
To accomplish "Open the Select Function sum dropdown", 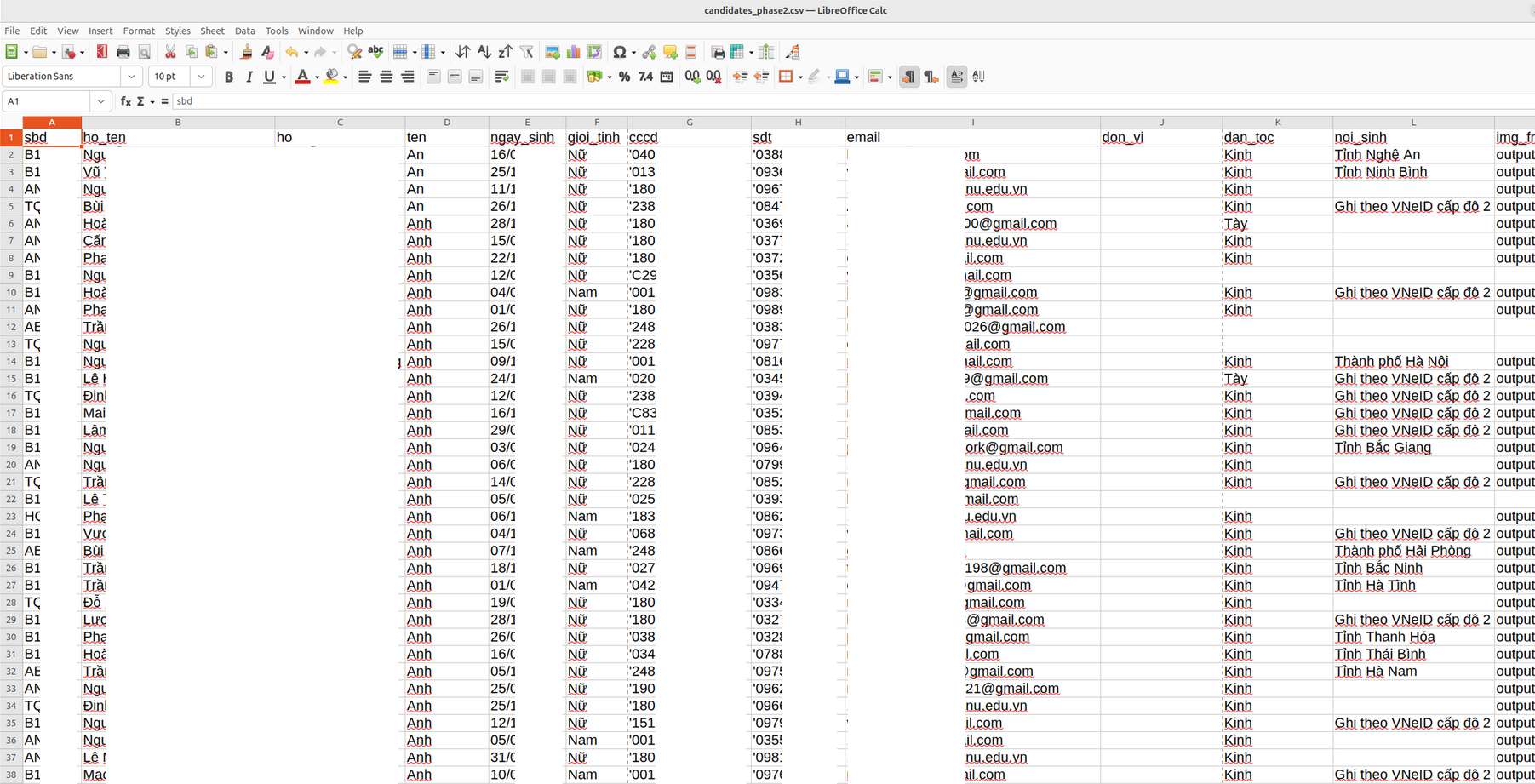I will click(x=152, y=101).
